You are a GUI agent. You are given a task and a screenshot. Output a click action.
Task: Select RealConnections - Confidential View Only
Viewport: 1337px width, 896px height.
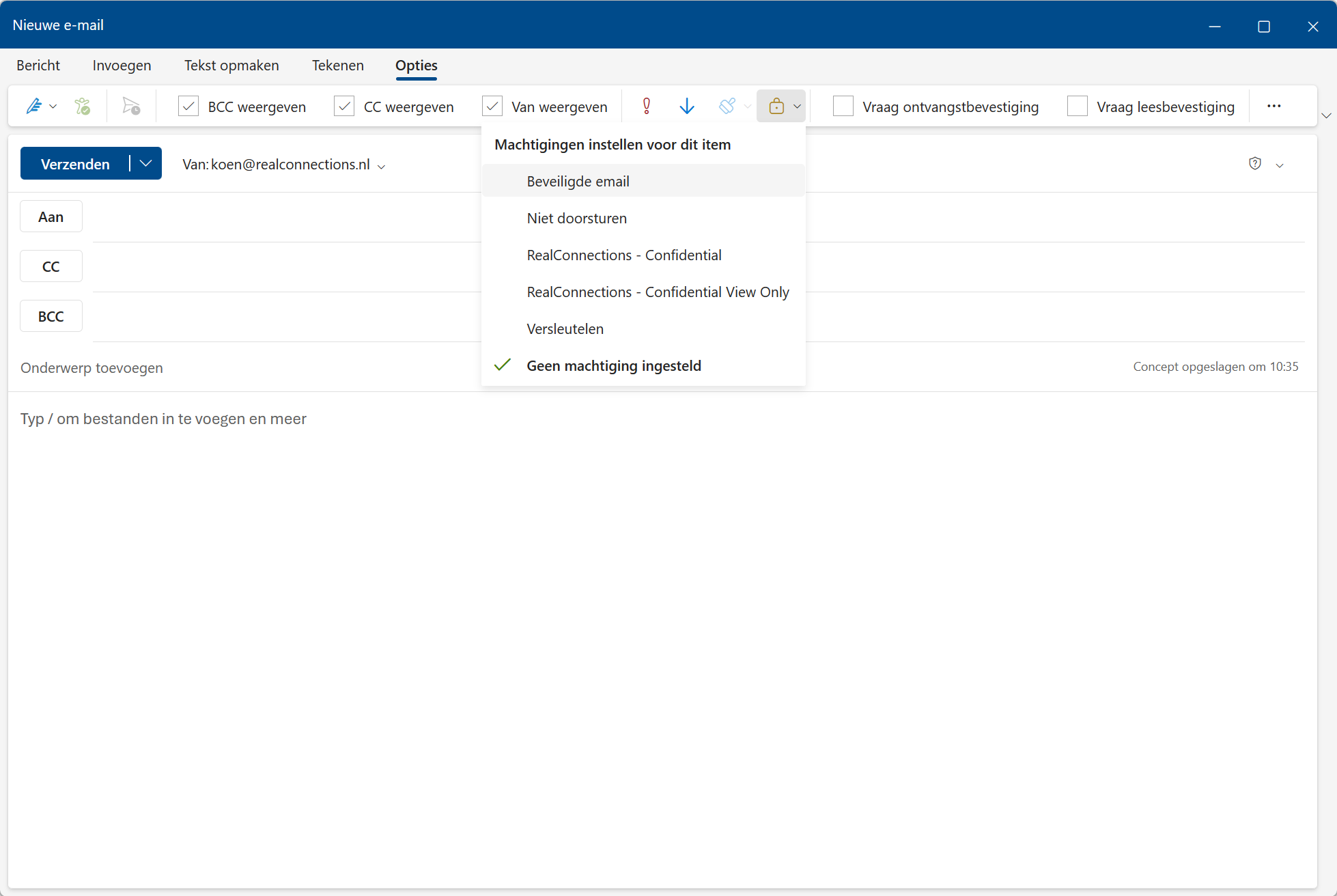point(644,292)
